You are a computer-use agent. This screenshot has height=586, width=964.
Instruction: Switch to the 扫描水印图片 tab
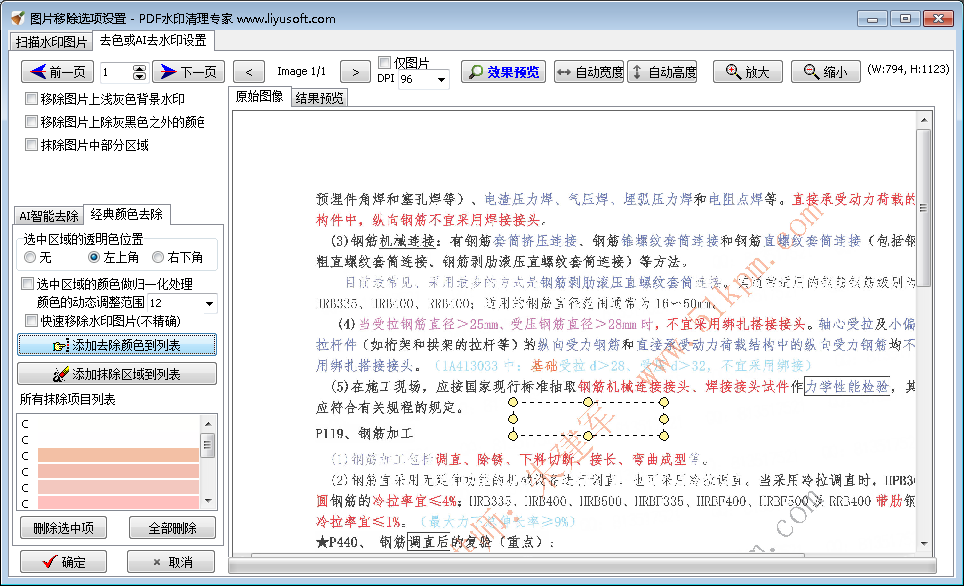(53, 41)
